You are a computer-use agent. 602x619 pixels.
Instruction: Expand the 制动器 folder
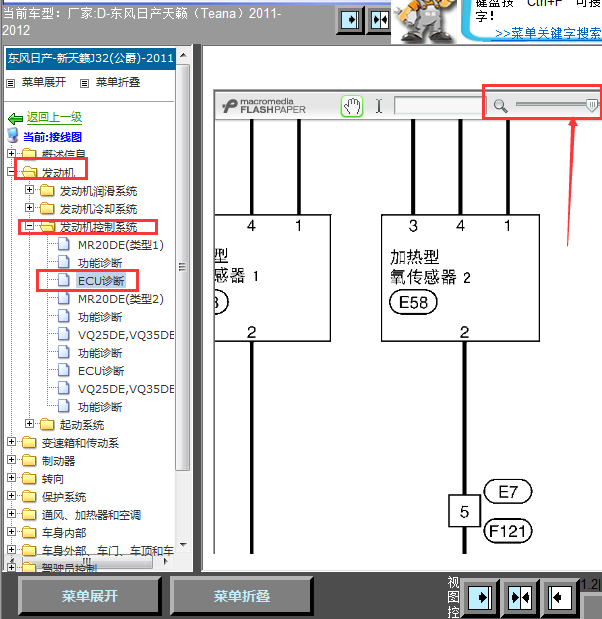tap(11, 460)
